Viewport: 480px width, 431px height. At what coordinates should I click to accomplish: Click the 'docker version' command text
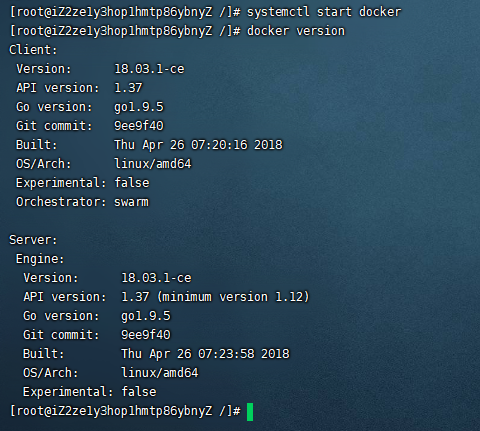296,31
